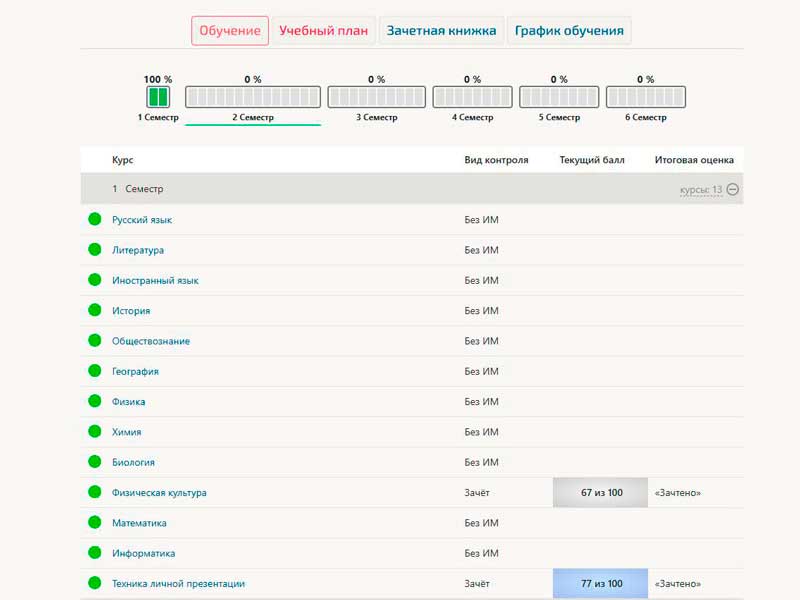This screenshot has width=800, height=600.
Task: Click green status dot for Биология
Action: click(x=95, y=462)
